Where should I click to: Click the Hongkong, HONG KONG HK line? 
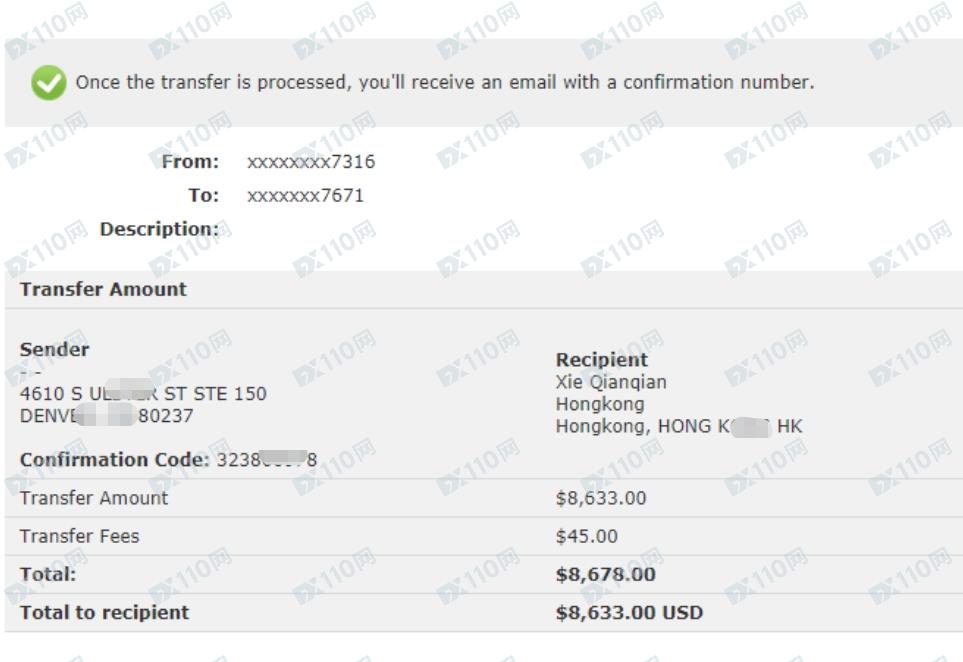pos(679,426)
